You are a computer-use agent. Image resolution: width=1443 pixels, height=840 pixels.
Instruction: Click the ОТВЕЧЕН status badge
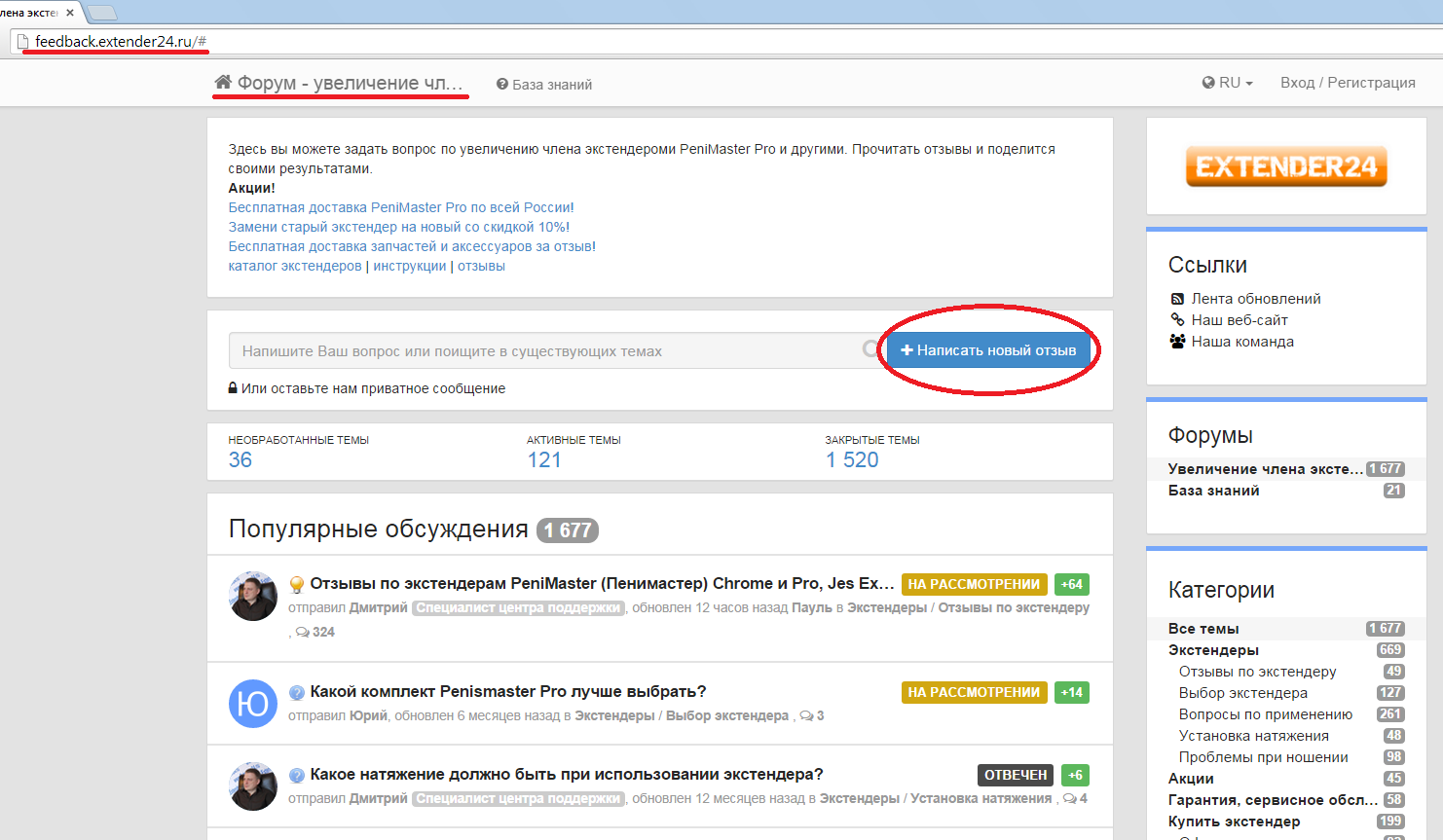[x=1016, y=775]
